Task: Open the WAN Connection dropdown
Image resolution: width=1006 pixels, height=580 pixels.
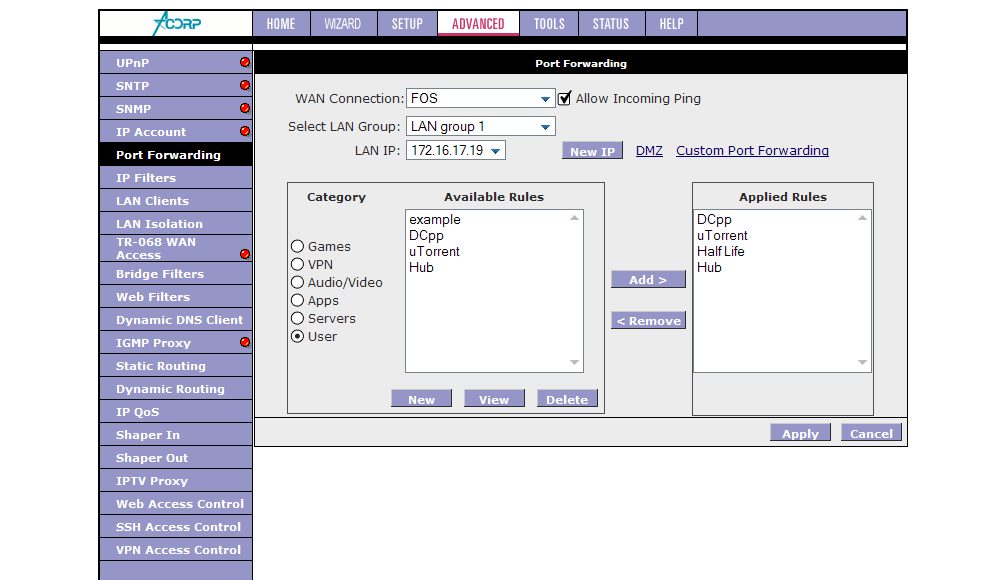Action: point(481,98)
